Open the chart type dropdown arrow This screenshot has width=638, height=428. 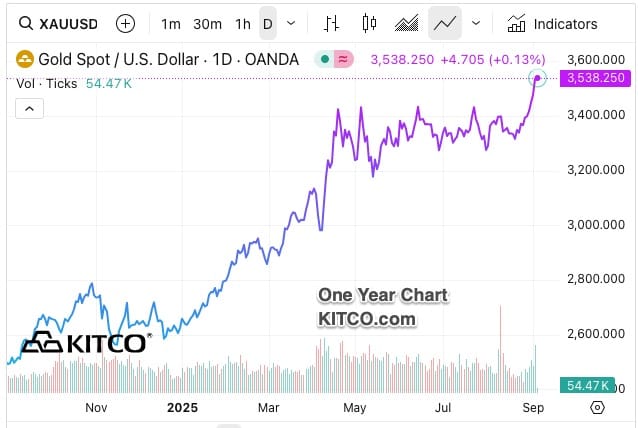click(475, 23)
